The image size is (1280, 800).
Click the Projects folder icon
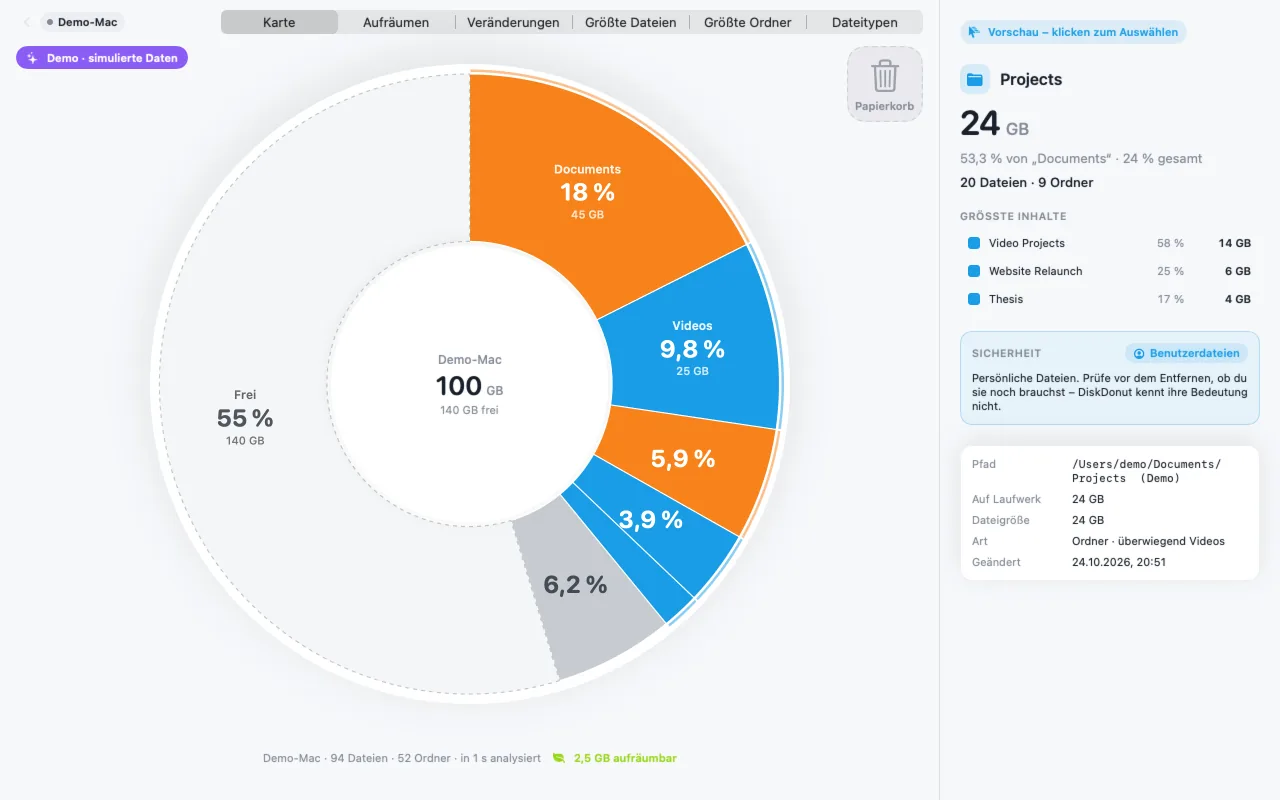coord(975,79)
